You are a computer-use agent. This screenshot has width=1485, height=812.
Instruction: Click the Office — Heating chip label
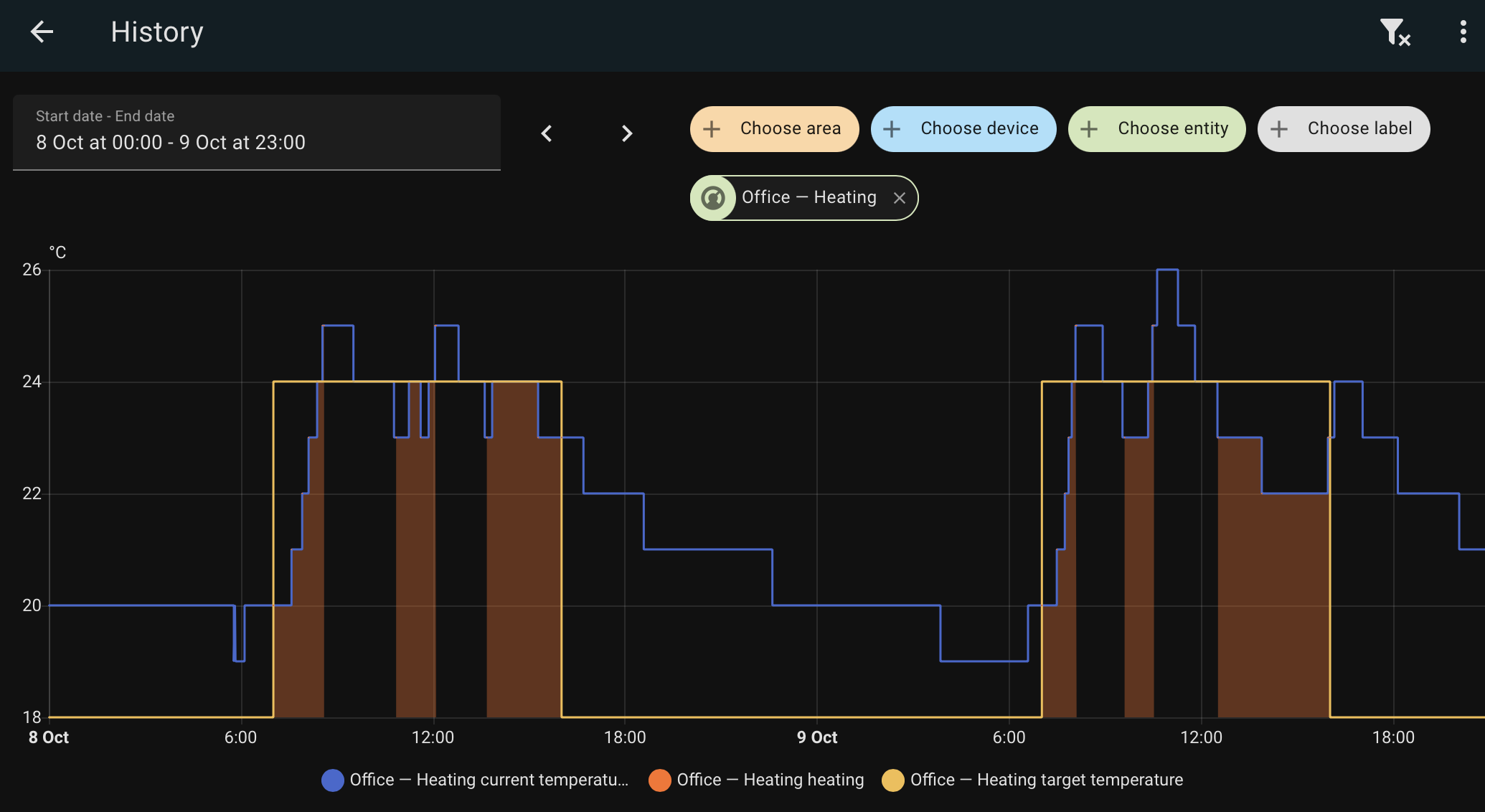[x=808, y=198]
